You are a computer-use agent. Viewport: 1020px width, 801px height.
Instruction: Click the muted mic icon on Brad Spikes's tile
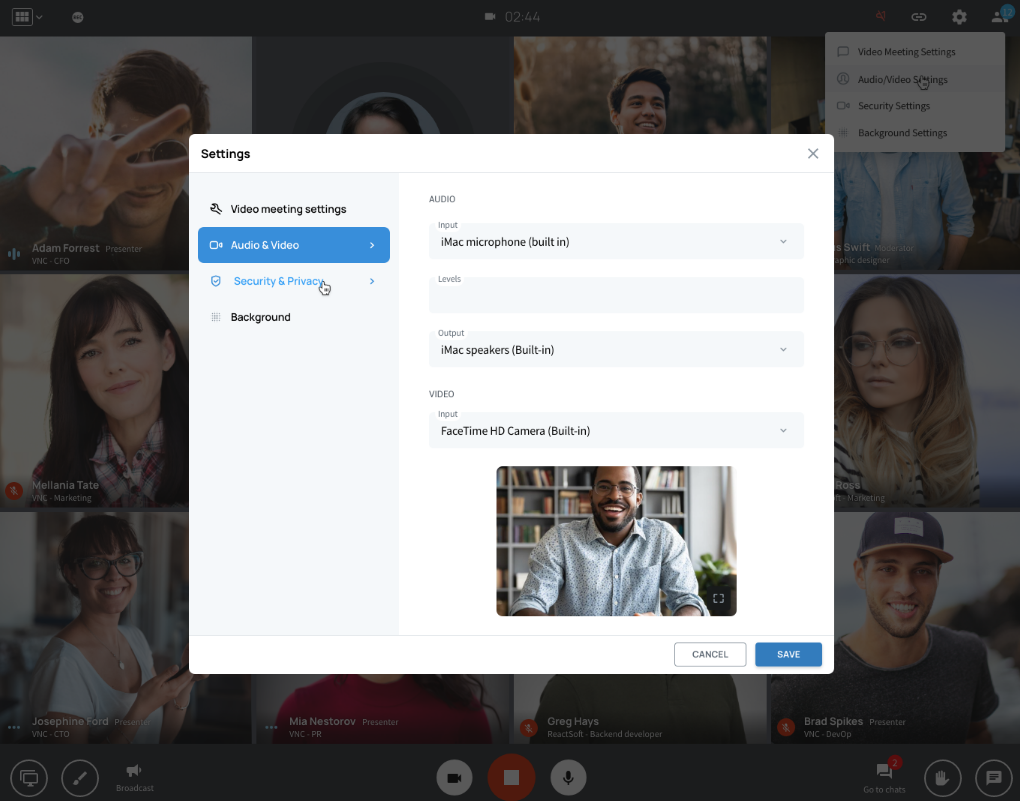click(x=786, y=727)
